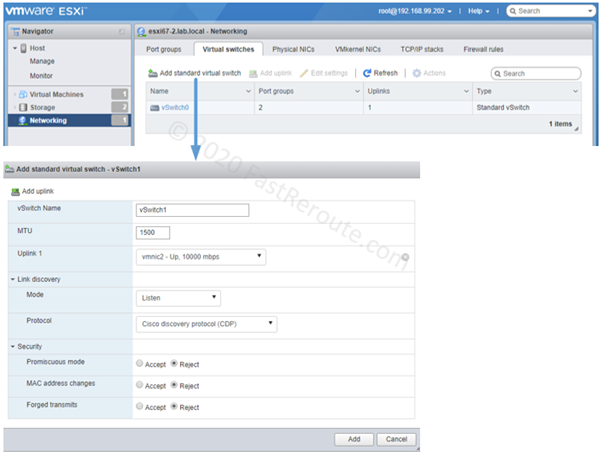The height and width of the screenshot is (456, 602).
Task: Open the Help dropdown menu
Action: point(478,11)
